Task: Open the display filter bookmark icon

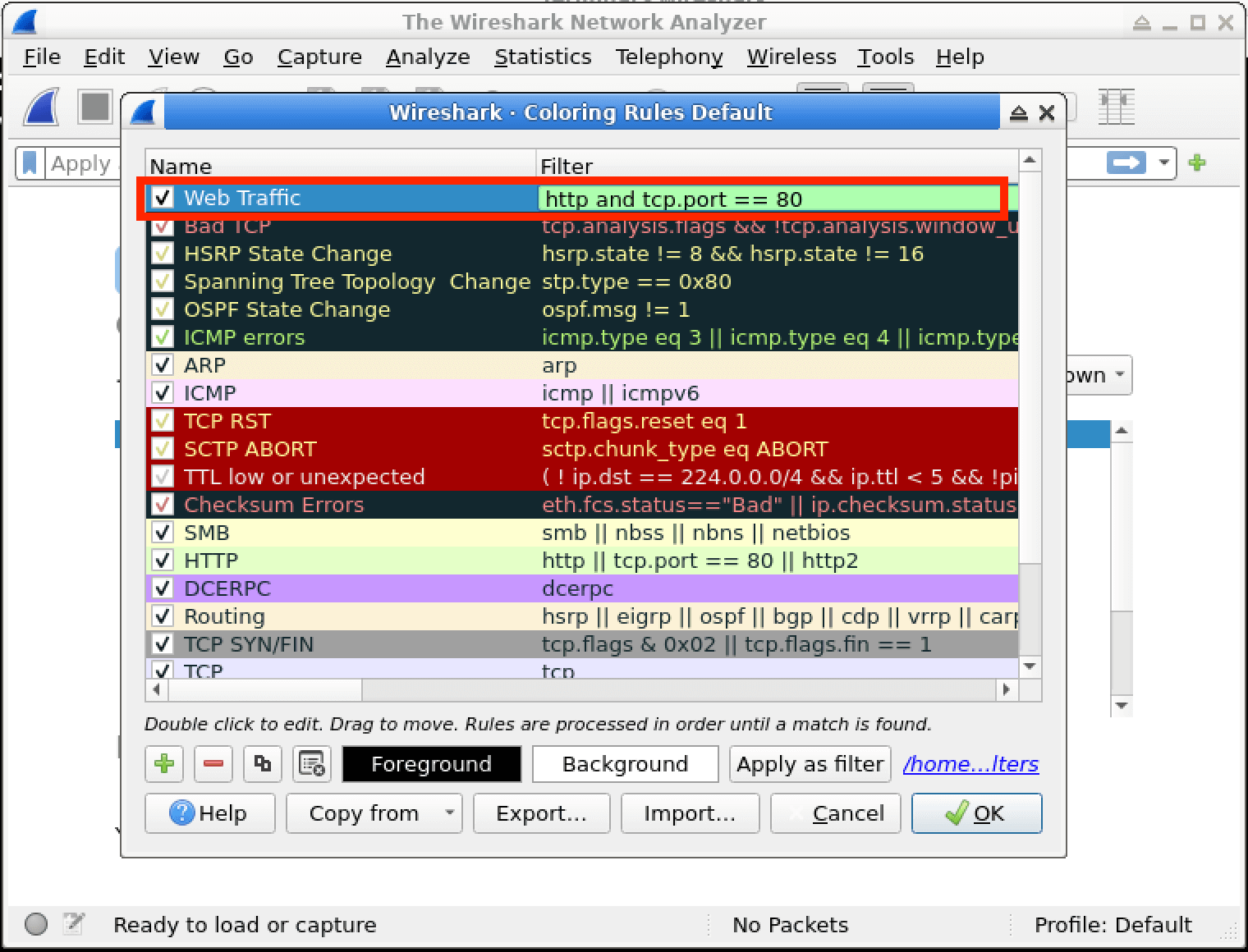Action: click(x=30, y=163)
